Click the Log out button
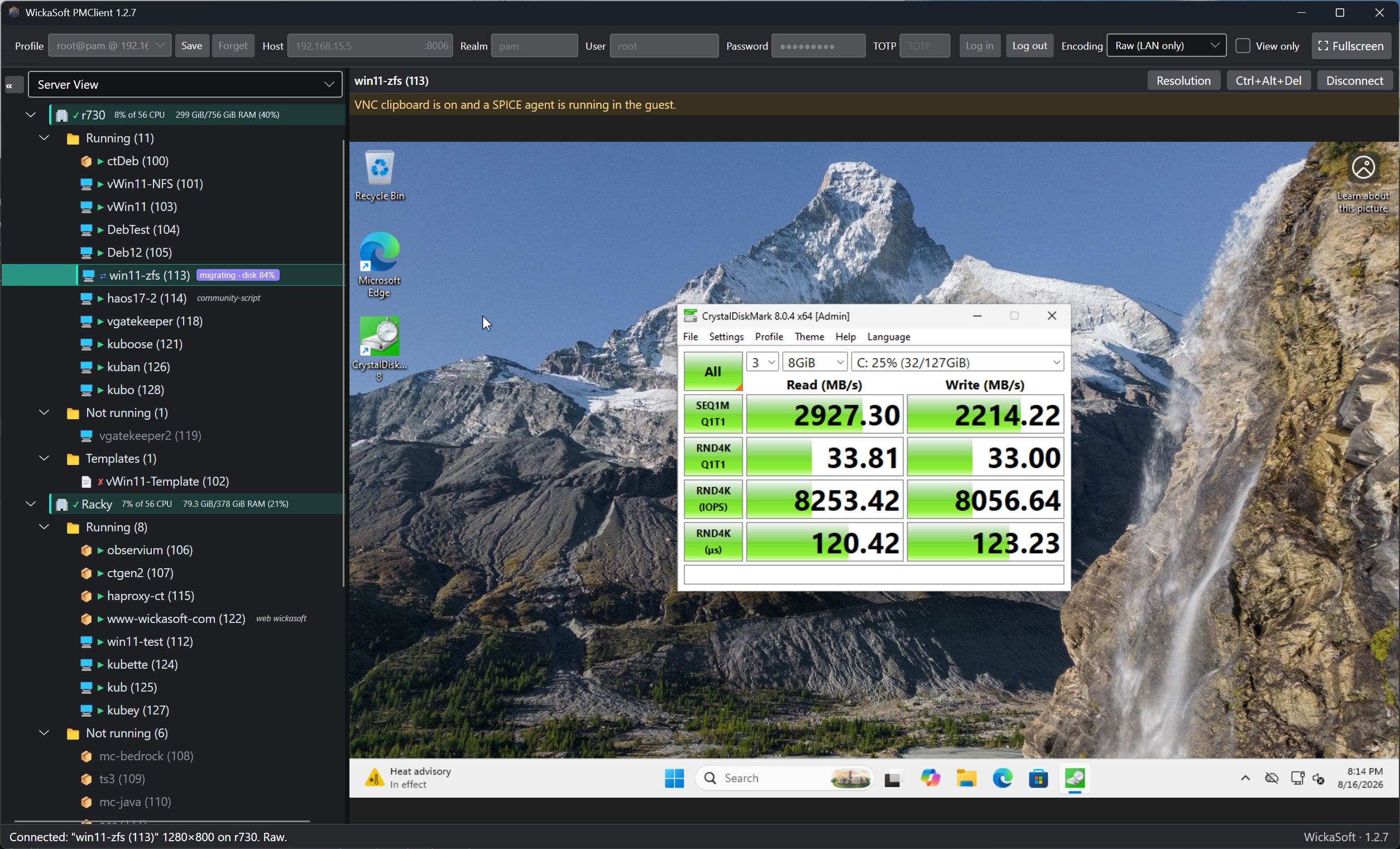1400x849 pixels. (x=1029, y=45)
